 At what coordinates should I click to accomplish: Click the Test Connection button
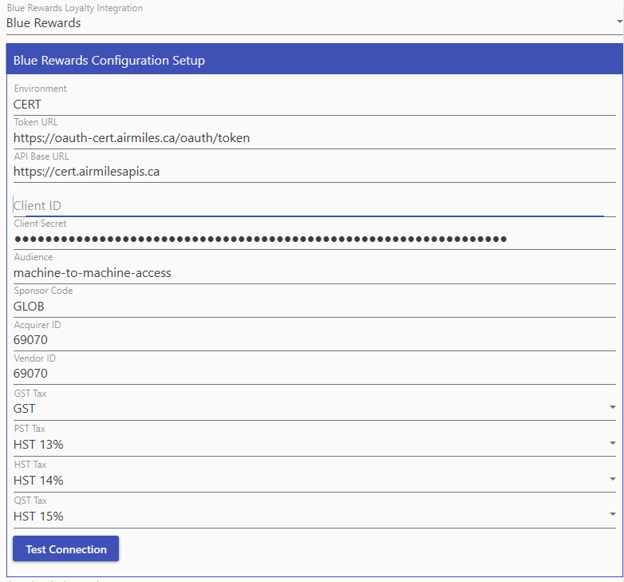click(x=66, y=549)
